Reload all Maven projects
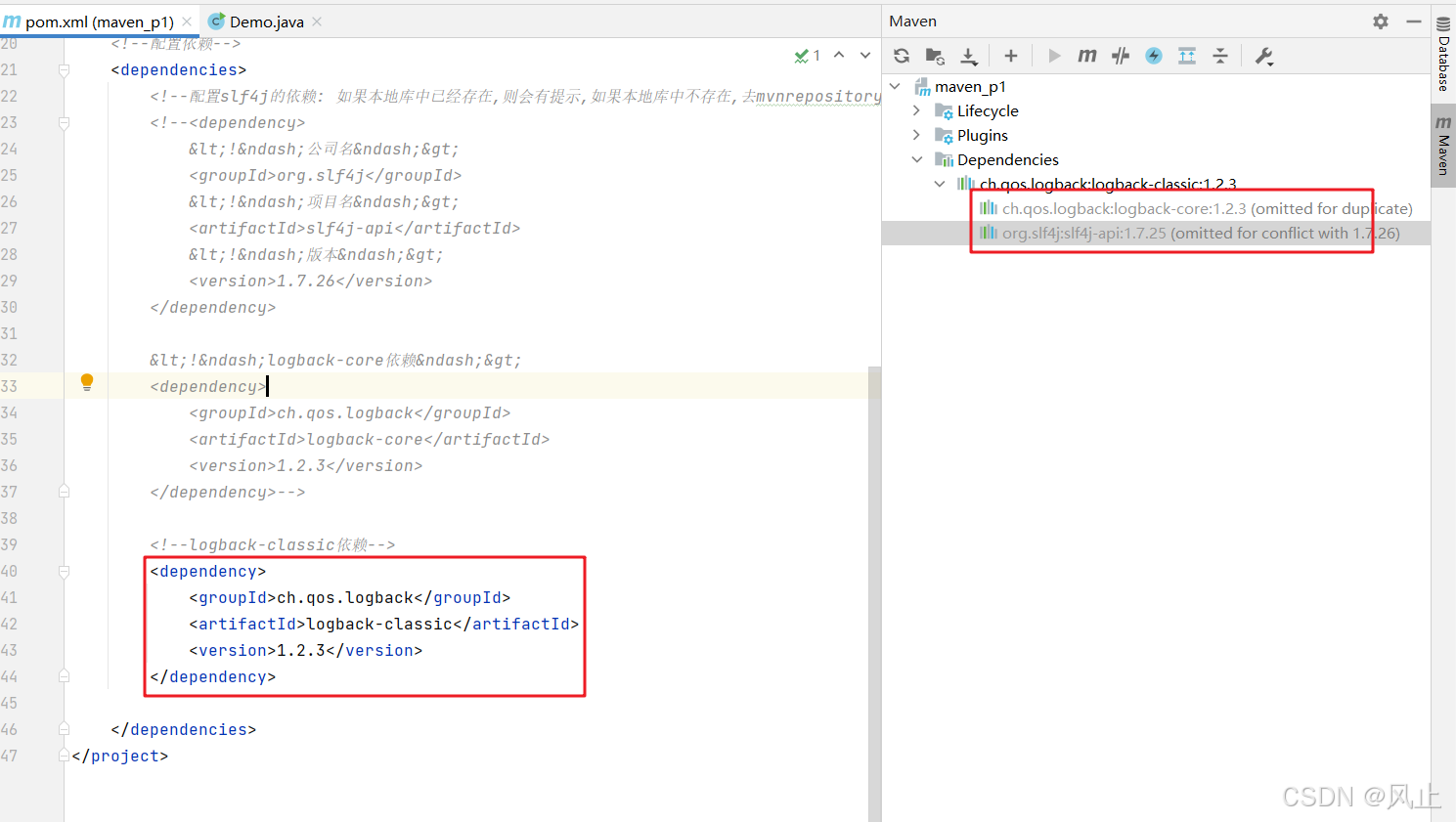The width and height of the screenshot is (1456, 822). [x=902, y=56]
